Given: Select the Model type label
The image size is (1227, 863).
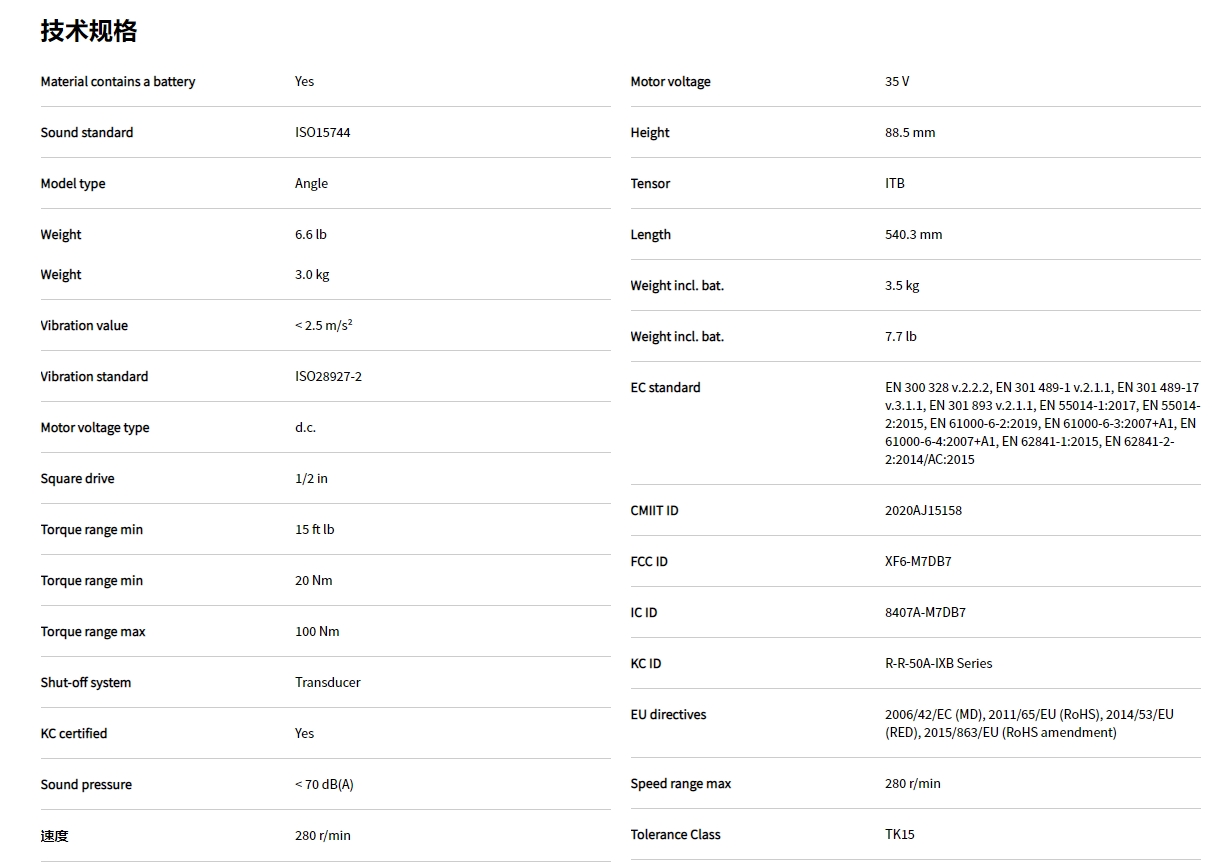Looking at the screenshot, I should tap(72, 184).
